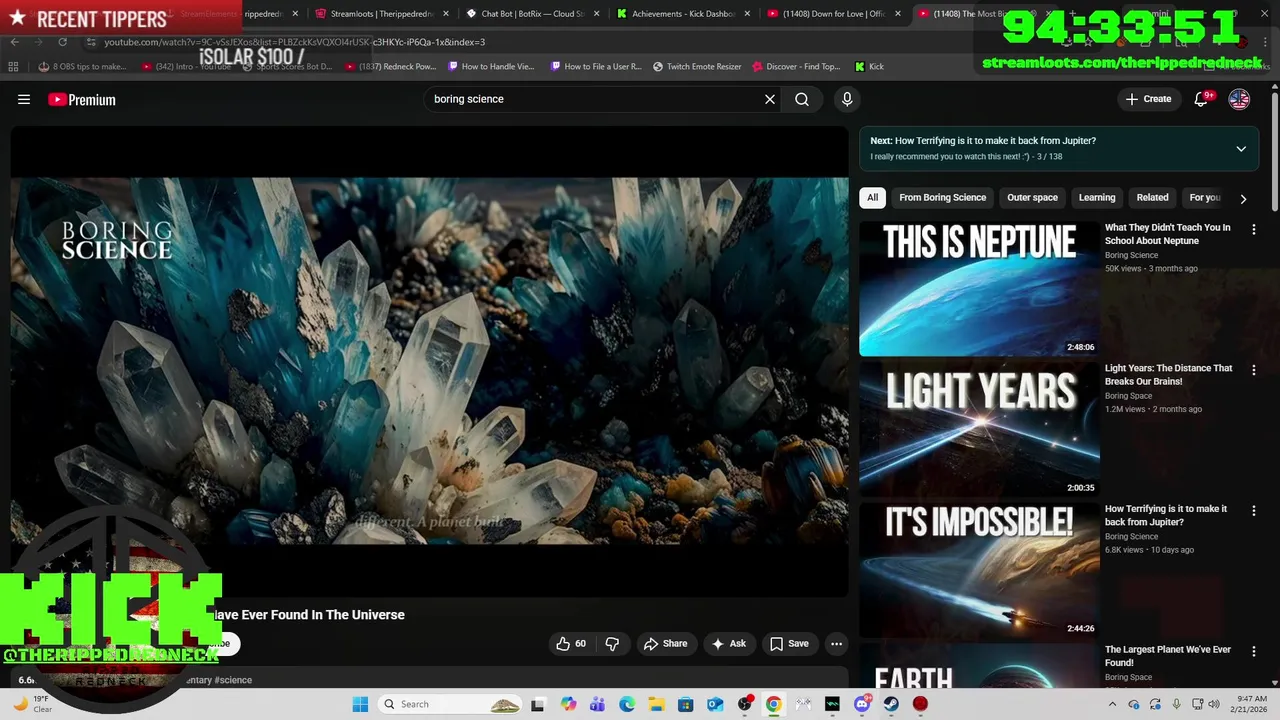Screen dimensions: 1280x720
Task: Open more actions ellipsis under video
Action: [x=837, y=644]
